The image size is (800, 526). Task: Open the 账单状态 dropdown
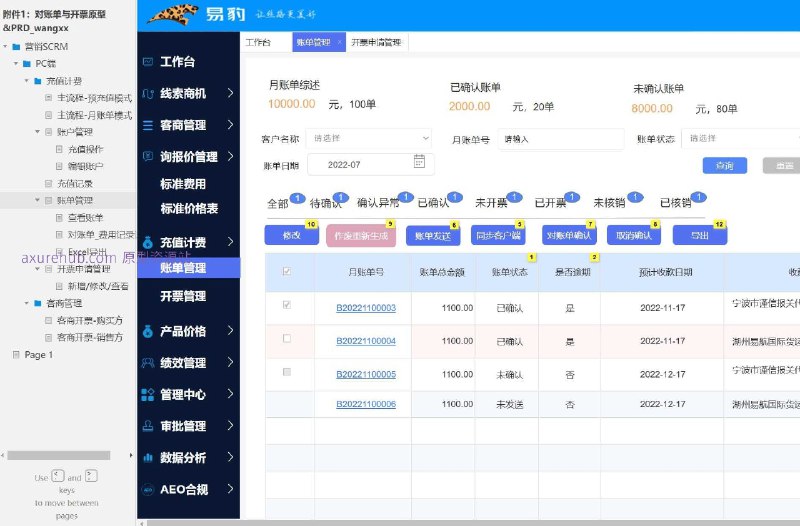tap(741, 138)
